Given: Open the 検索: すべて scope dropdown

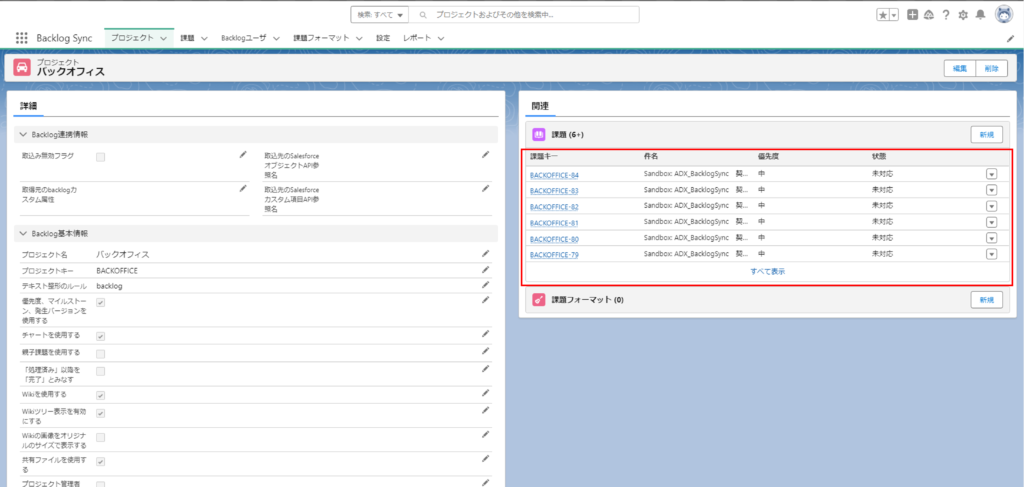Looking at the screenshot, I should tap(379, 14).
